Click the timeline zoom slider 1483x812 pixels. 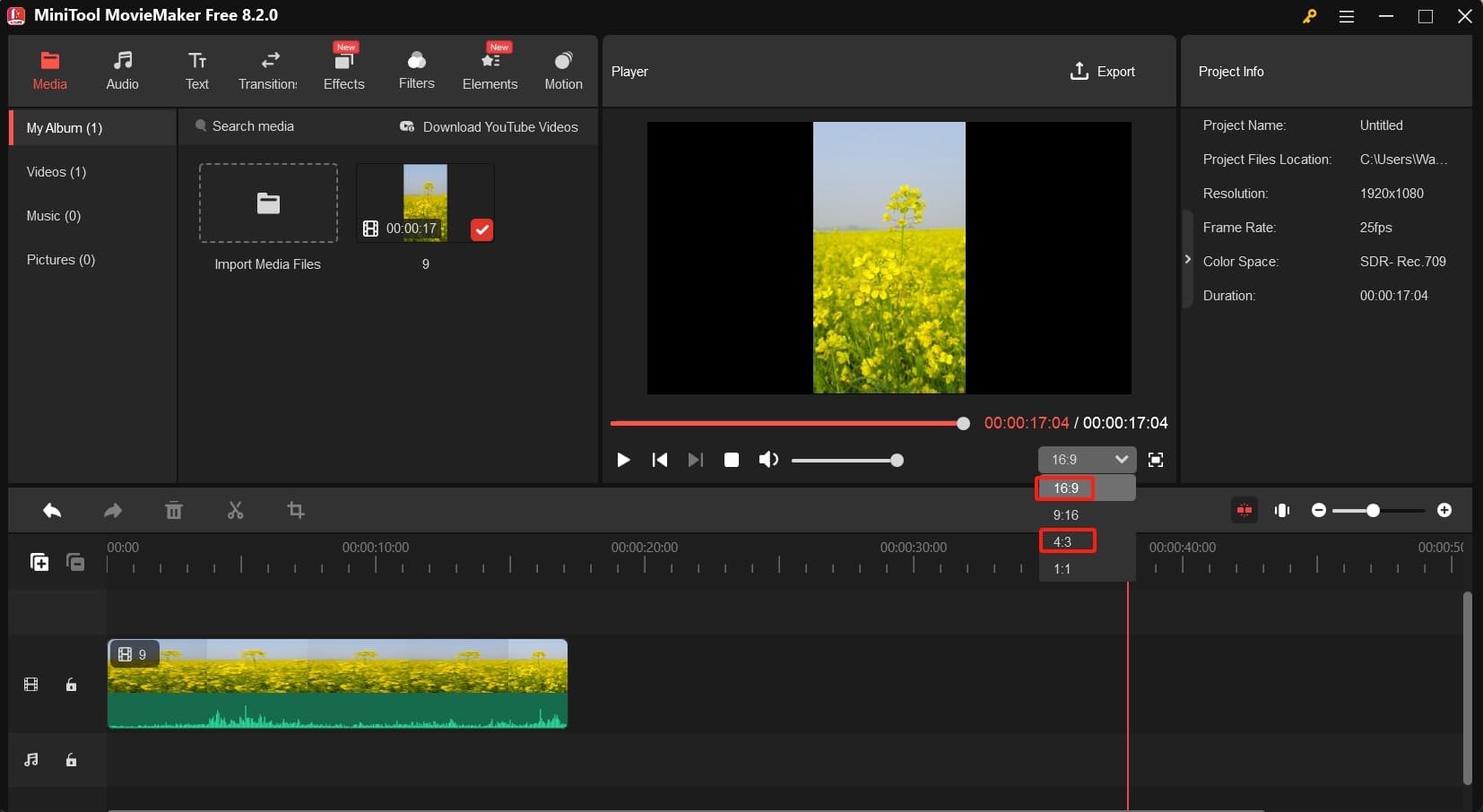1378,511
